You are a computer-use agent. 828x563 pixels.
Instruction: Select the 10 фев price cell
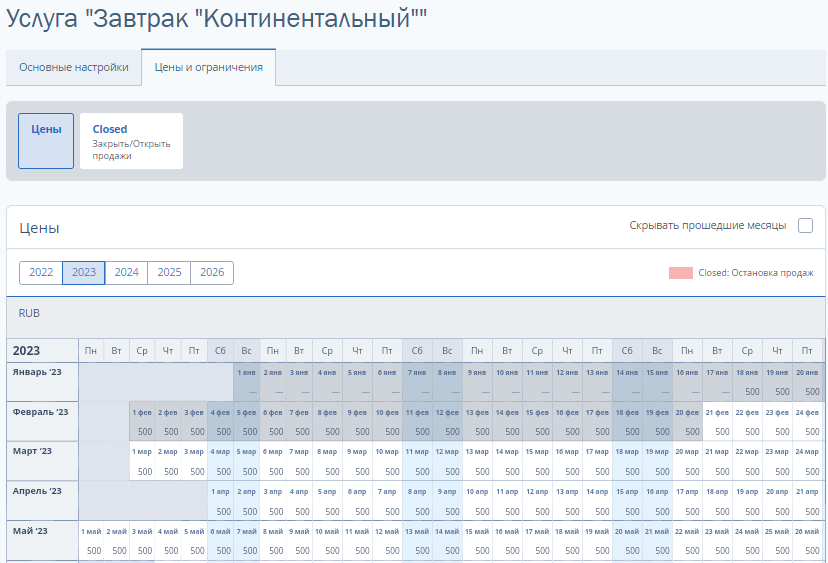(x=387, y=421)
